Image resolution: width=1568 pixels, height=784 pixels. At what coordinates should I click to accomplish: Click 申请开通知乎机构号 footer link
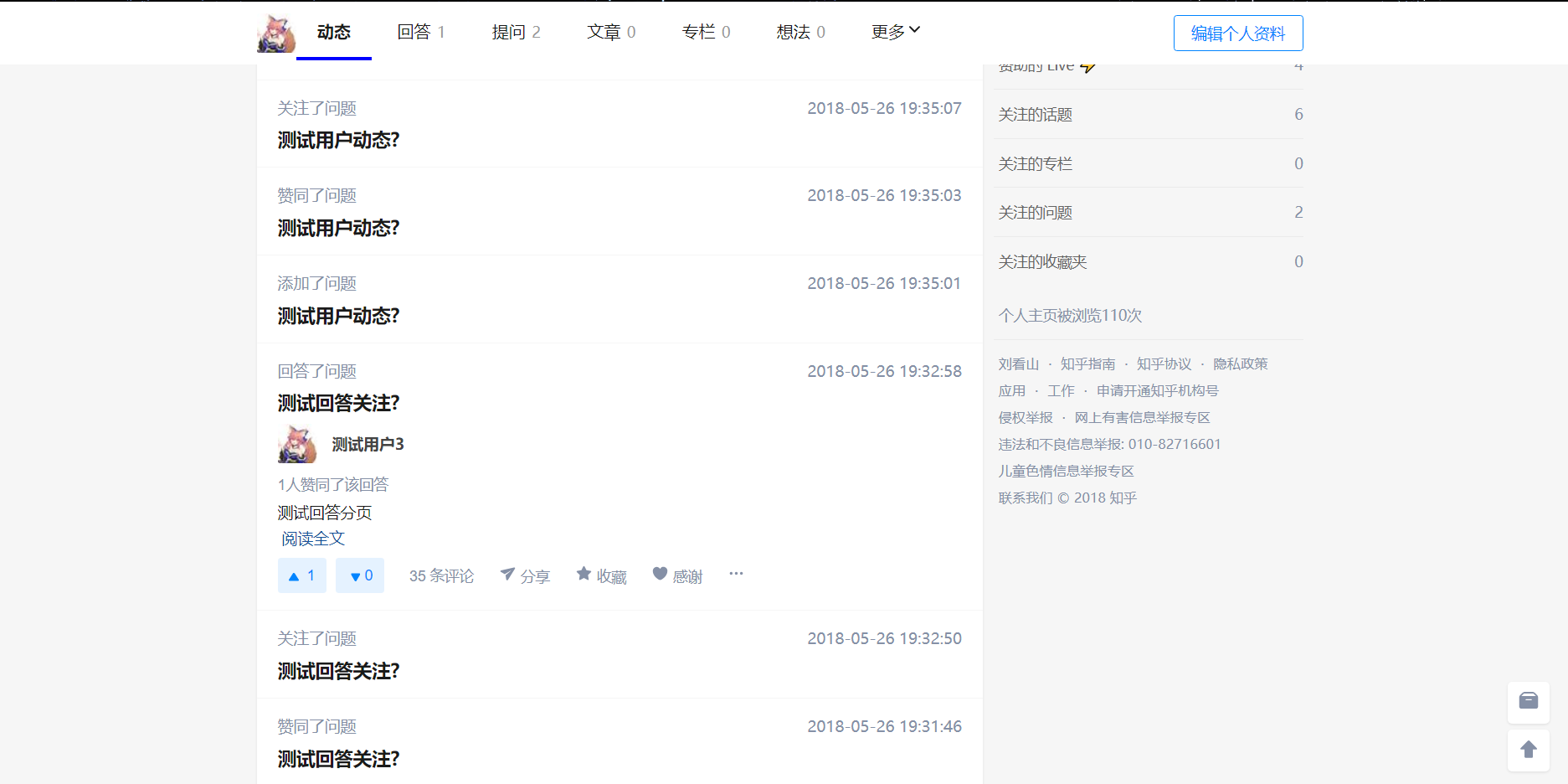pos(1158,390)
